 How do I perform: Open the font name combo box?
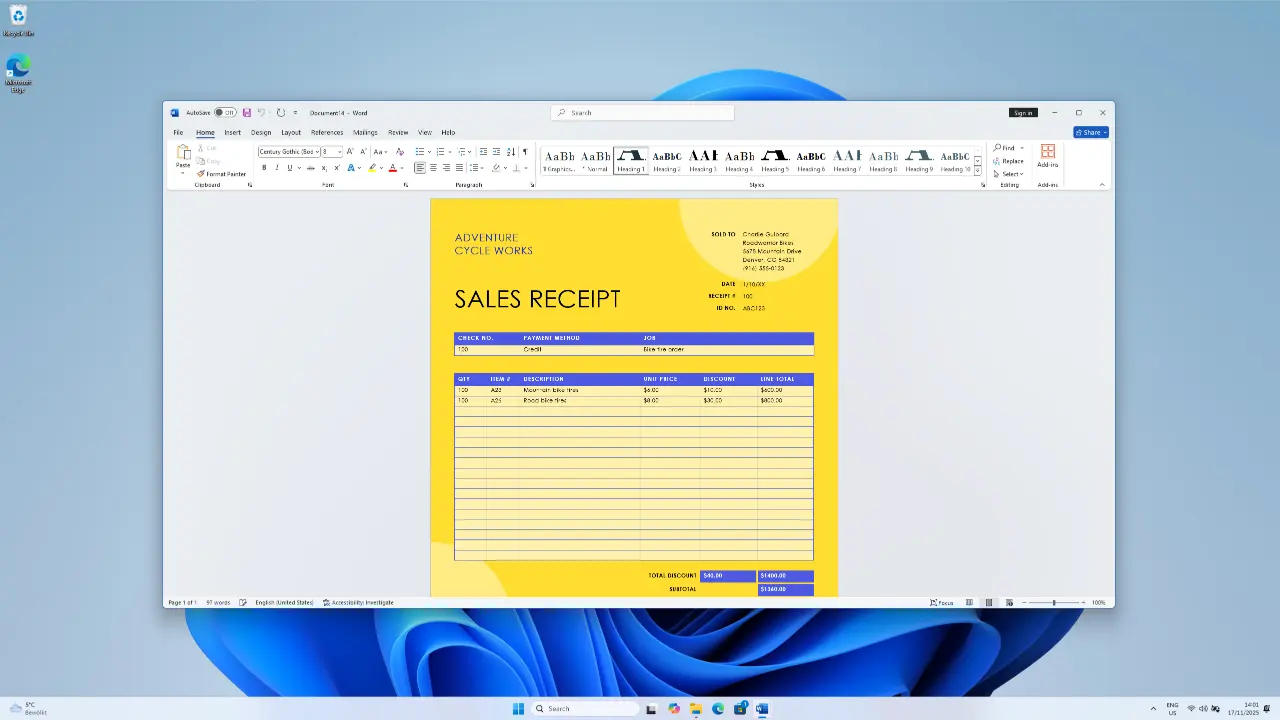(289, 152)
